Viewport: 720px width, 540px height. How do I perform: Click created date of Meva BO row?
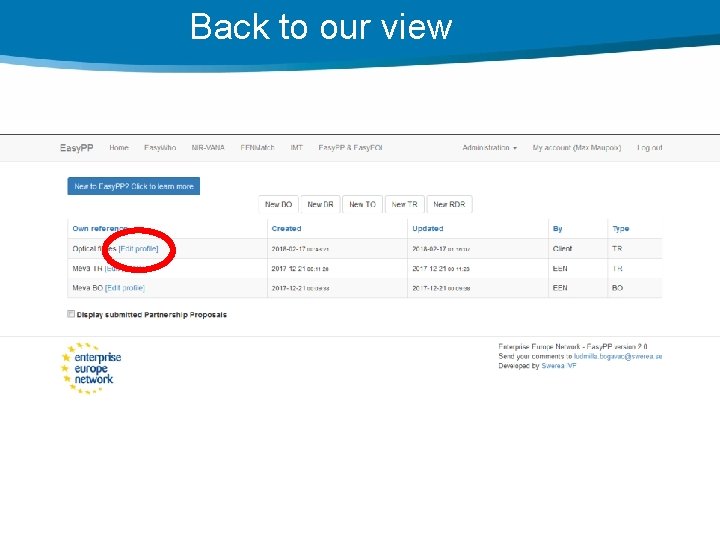(300, 288)
